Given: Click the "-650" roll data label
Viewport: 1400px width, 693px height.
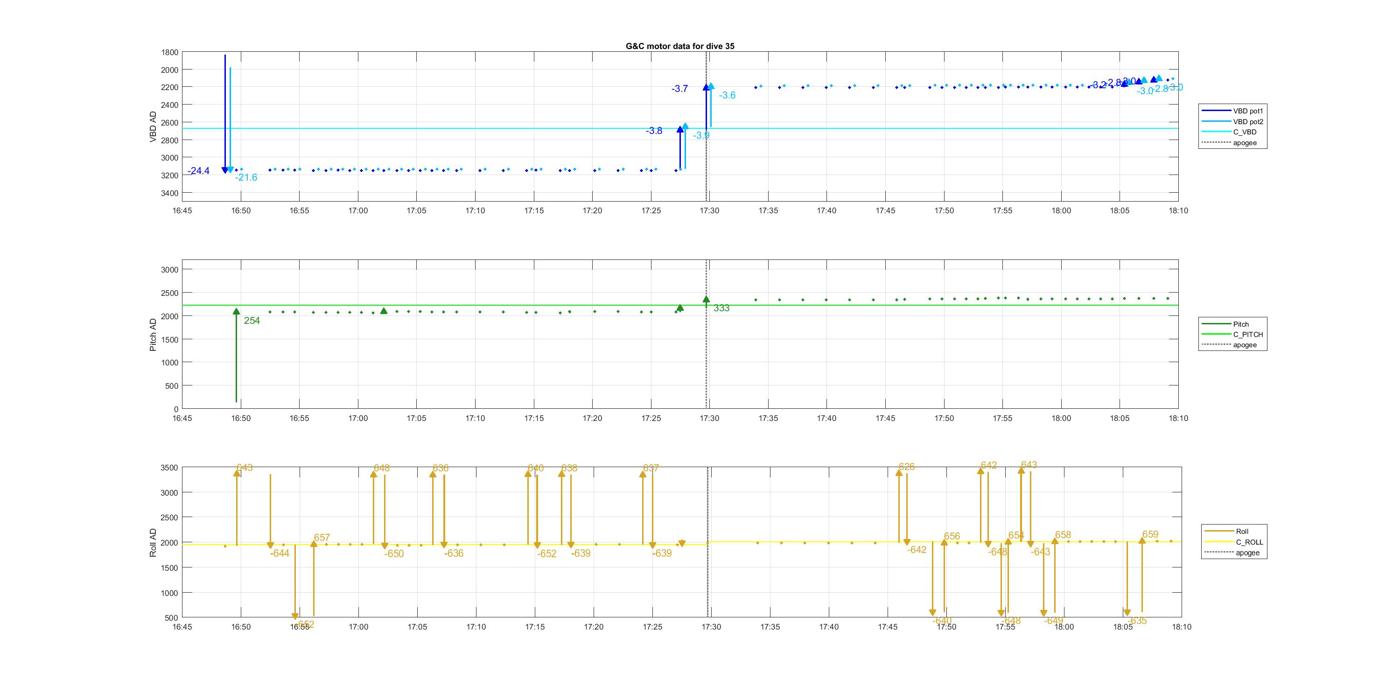Looking at the screenshot, I should (x=394, y=553).
